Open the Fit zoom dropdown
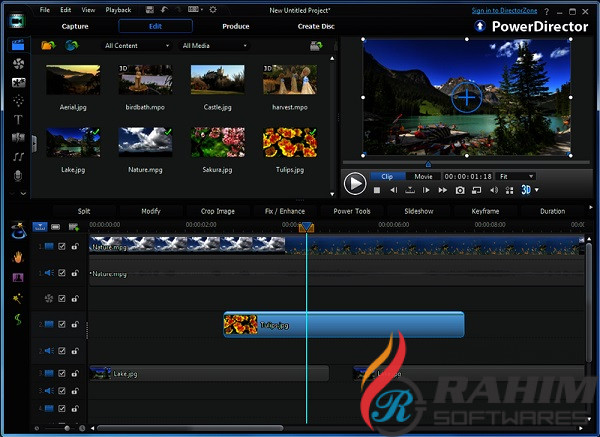This screenshot has width=600, height=437. coord(516,176)
